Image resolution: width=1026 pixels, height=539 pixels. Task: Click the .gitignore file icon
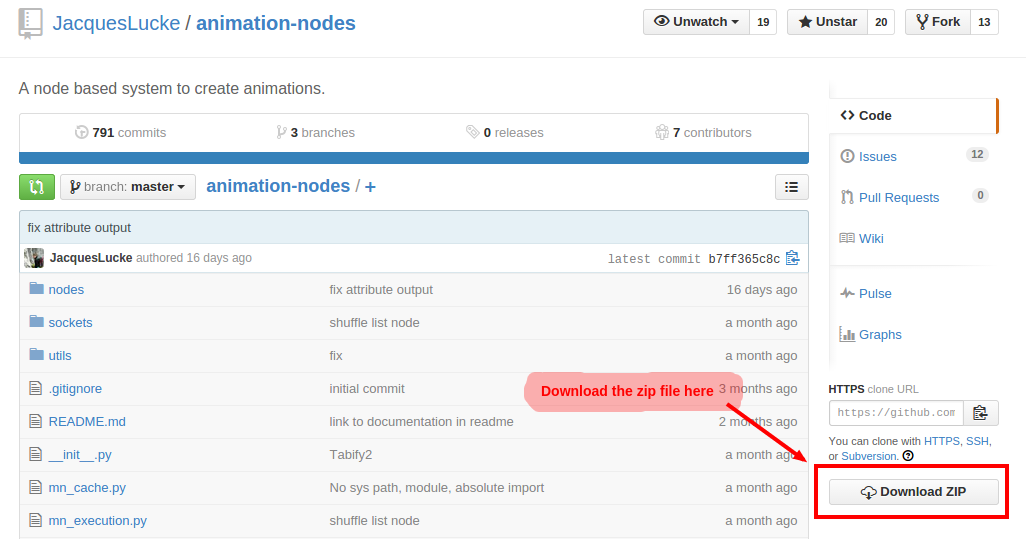(x=35, y=389)
